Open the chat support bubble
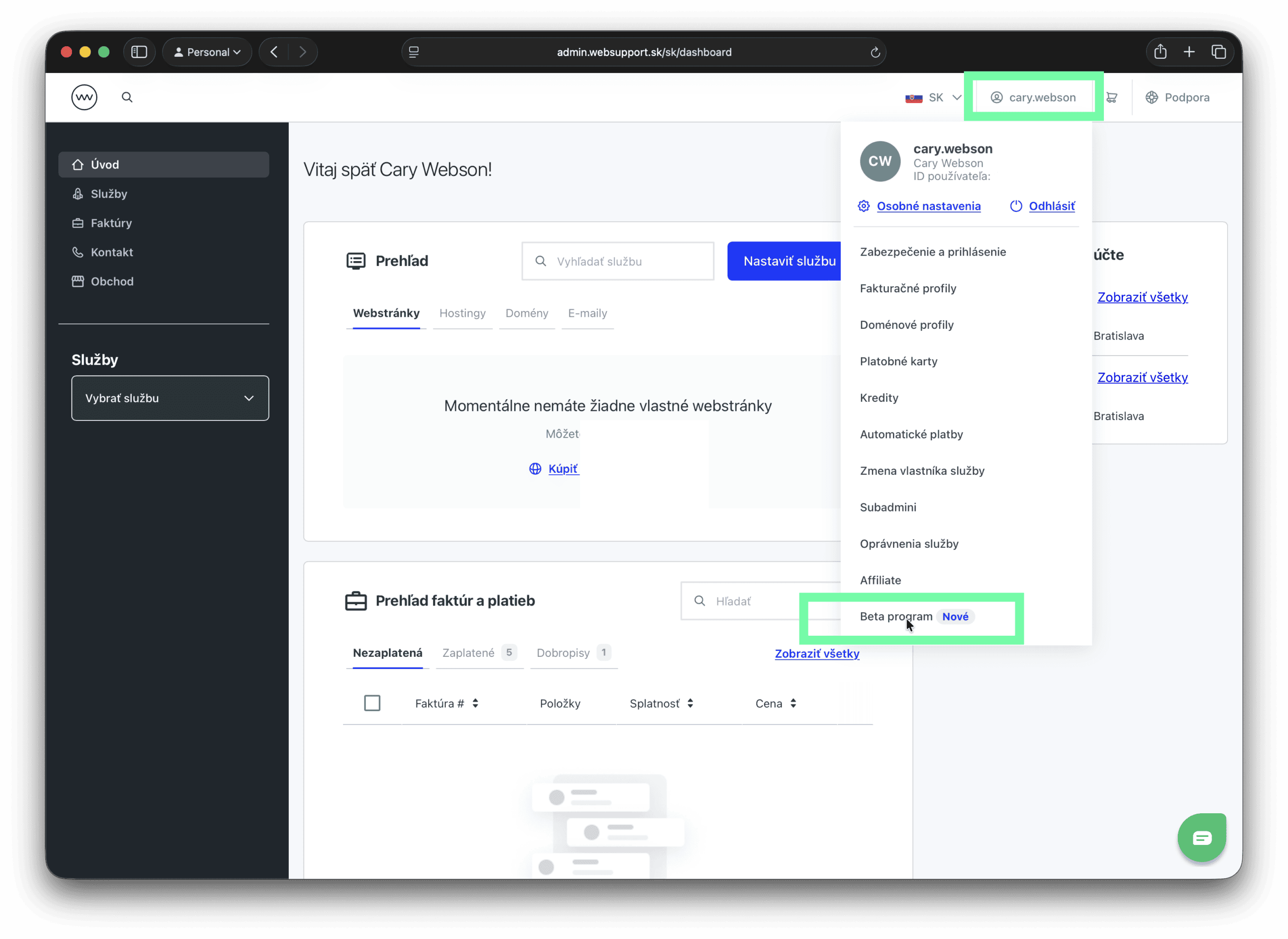The width and height of the screenshot is (1288, 939). tap(1201, 837)
